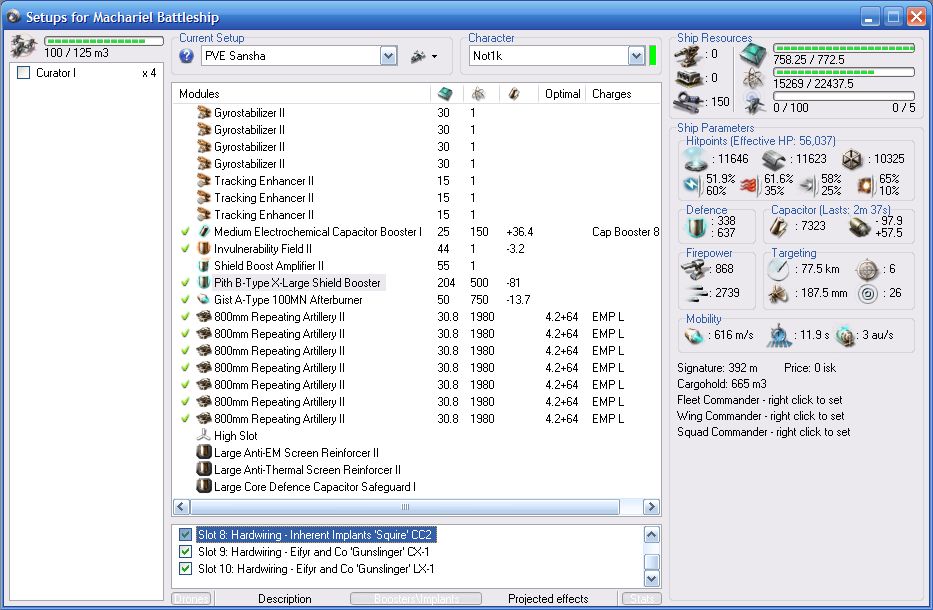The width and height of the screenshot is (933, 610).
Task: Click the drone bay capacity progress bar
Action: click(104, 41)
